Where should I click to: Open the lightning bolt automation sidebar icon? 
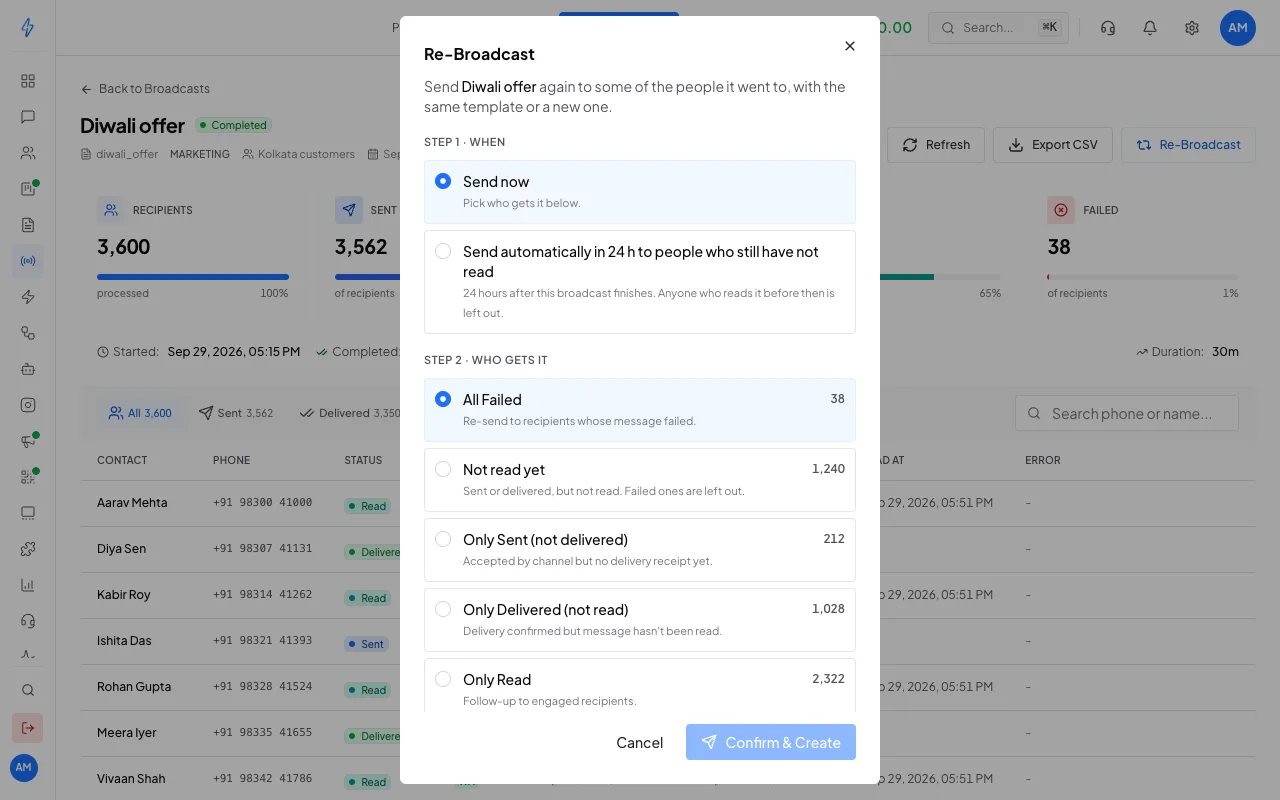tap(28, 297)
